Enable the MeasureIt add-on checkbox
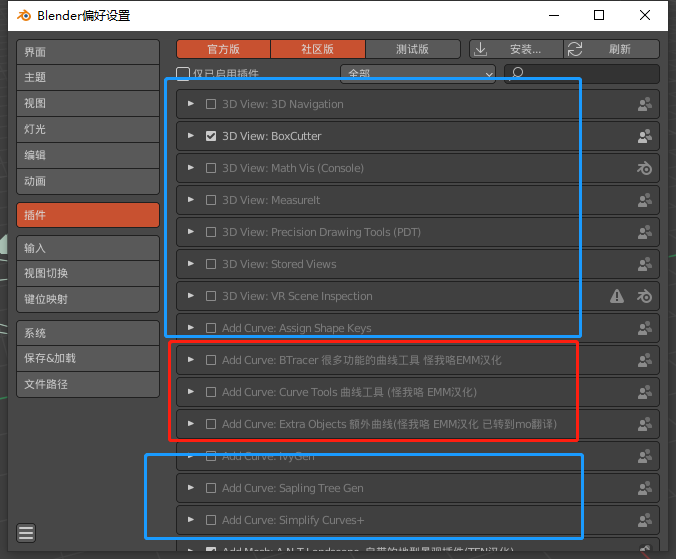The width and height of the screenshot is (676, 559). point(211,200)
